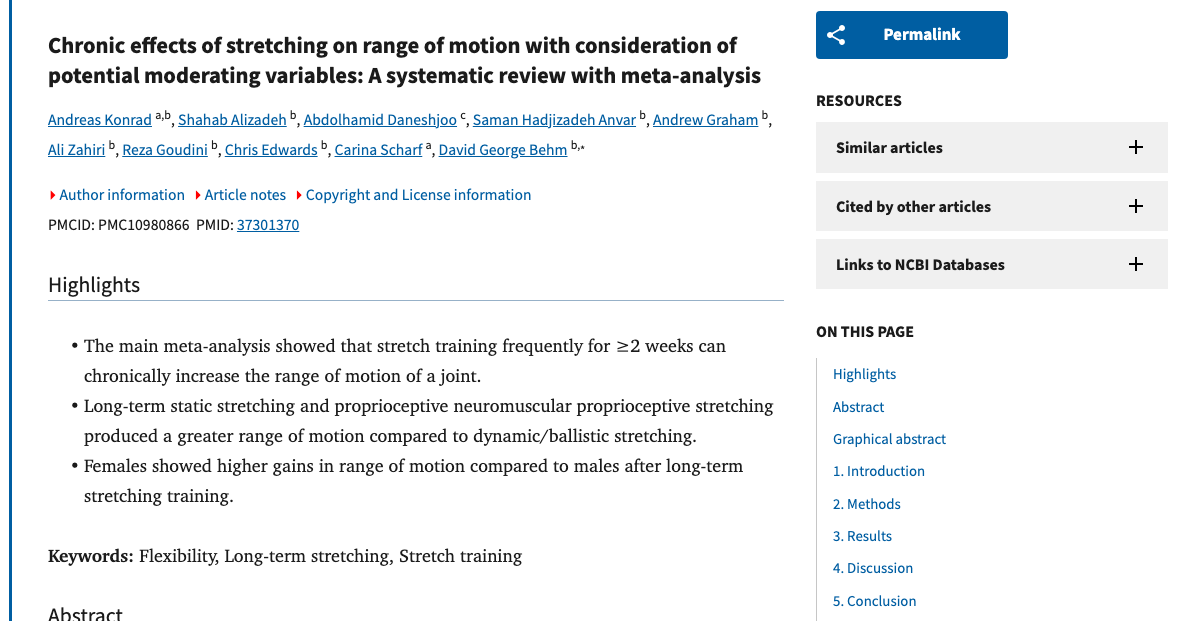Viewport: 1200px width, 621px height.
Task: Expand Links to NCBI Databases
Action: (919, 264)
